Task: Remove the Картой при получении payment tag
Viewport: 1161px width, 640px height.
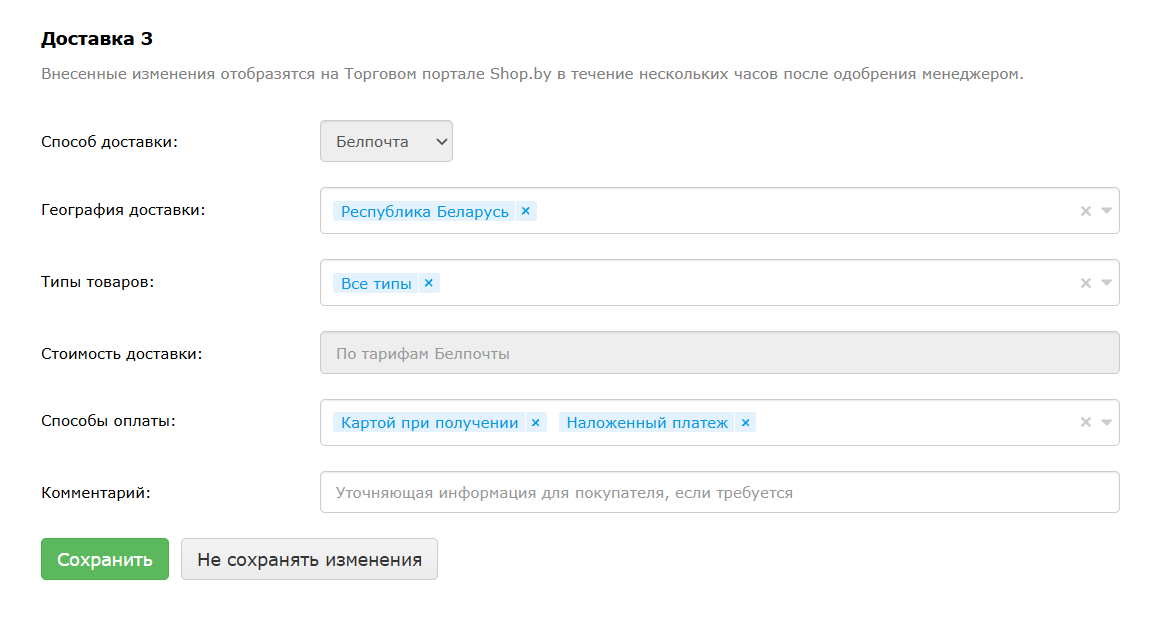Action: (x=535, y=423)
